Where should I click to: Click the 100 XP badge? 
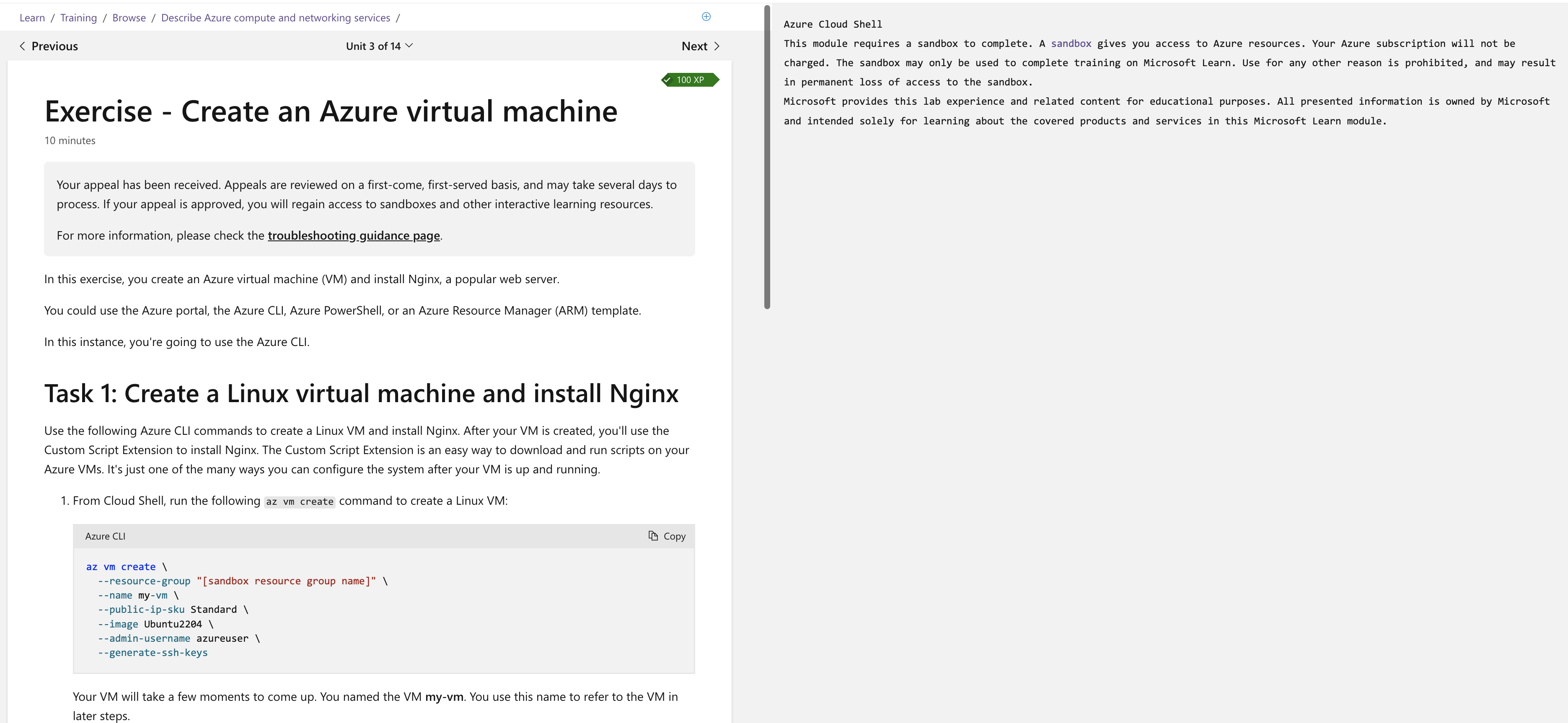coord(690,80)
